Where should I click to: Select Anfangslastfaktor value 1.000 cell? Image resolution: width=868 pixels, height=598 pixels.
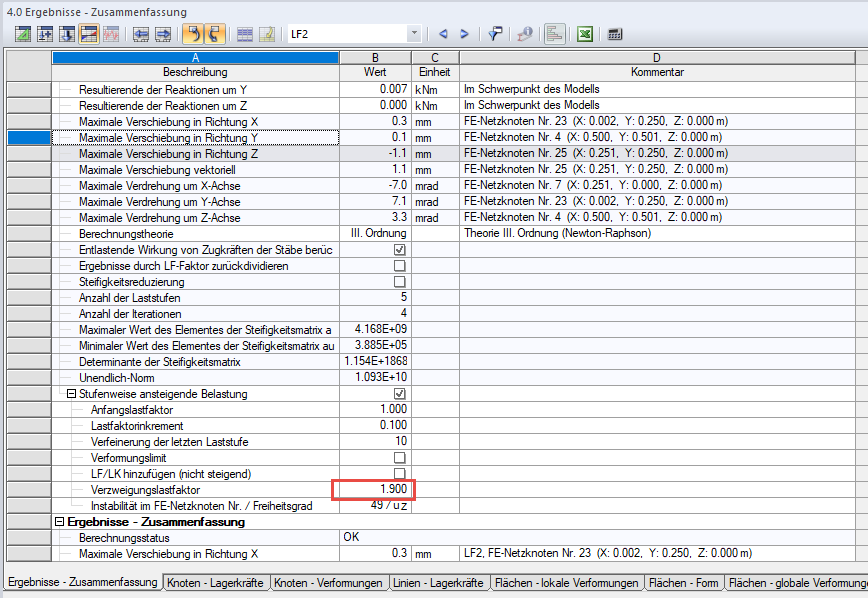click(x=375, y=409)
